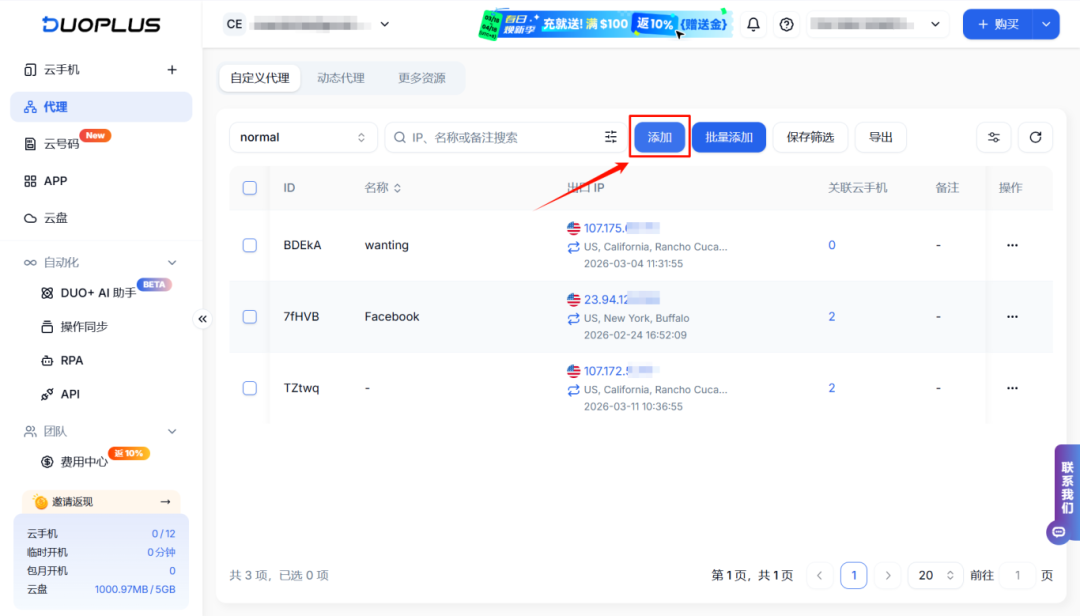The width and height of the screenshot is (1080, 616).
Task: Click the 邀请返现 referral progress bar
Action: click(x=101, y=501)
